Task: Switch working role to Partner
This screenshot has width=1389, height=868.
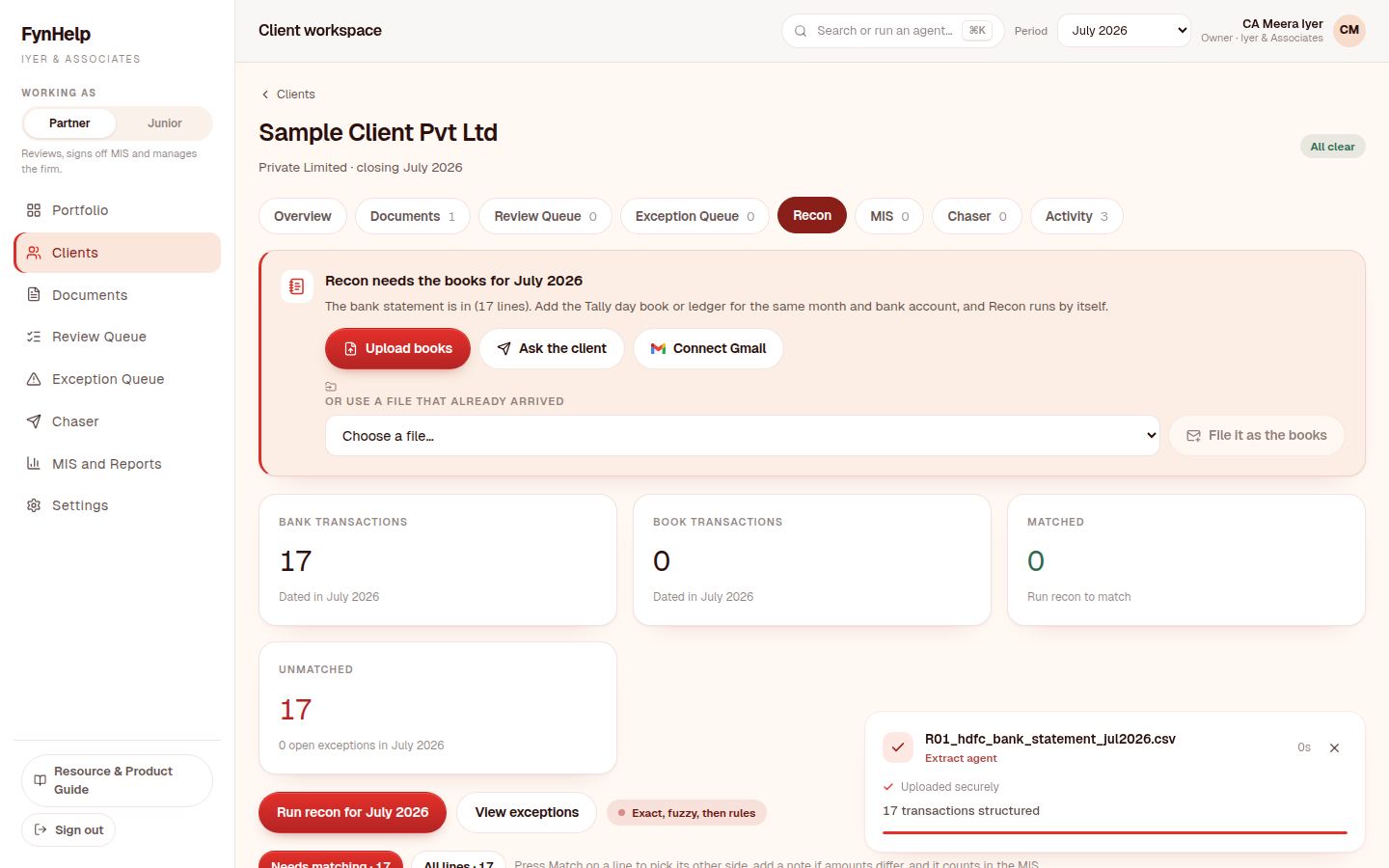Action: pos(69,123)
